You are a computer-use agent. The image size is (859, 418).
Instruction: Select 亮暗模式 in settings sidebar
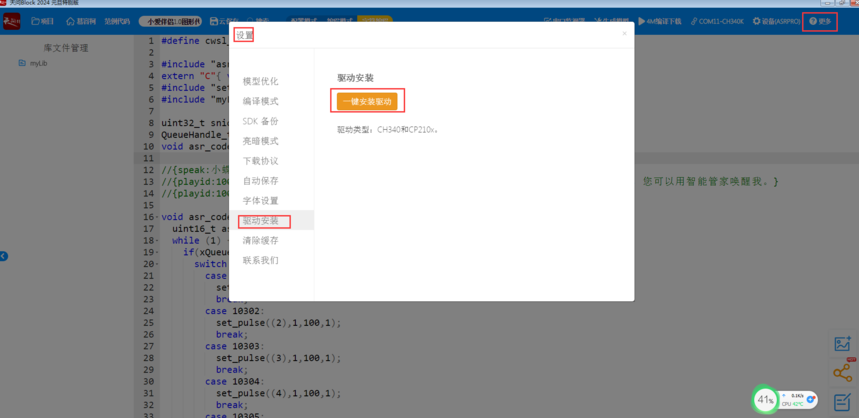click(261, 141)
